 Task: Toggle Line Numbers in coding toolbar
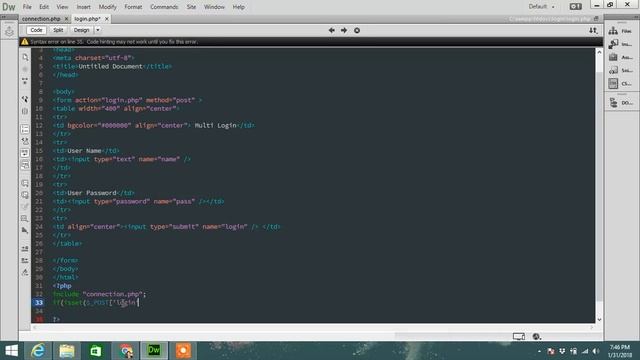pyautogui.click(x=25, y=129)
